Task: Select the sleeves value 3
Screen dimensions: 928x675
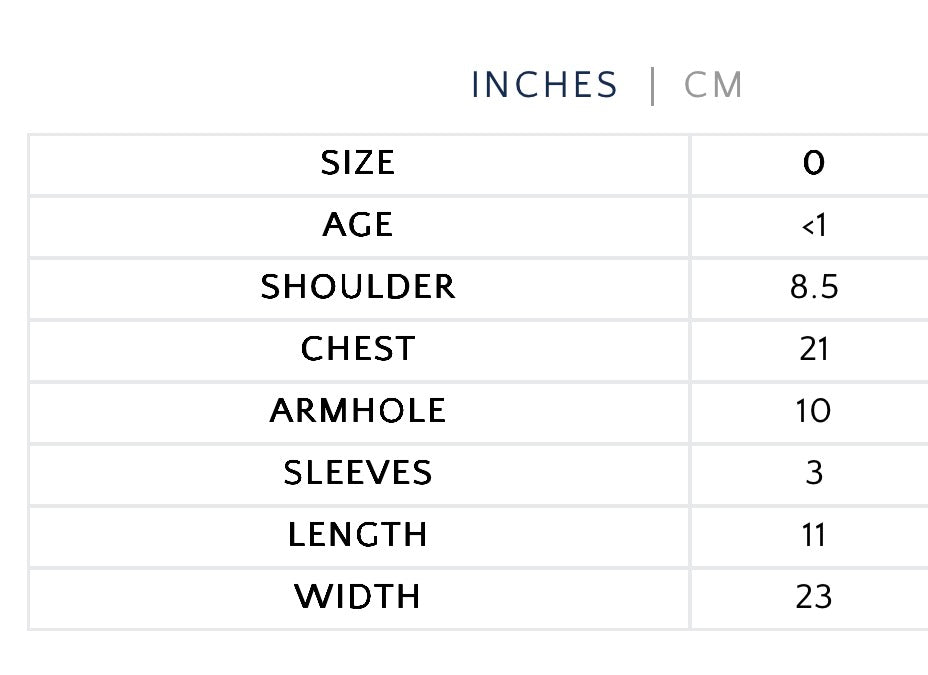Action: click(813, 473)
